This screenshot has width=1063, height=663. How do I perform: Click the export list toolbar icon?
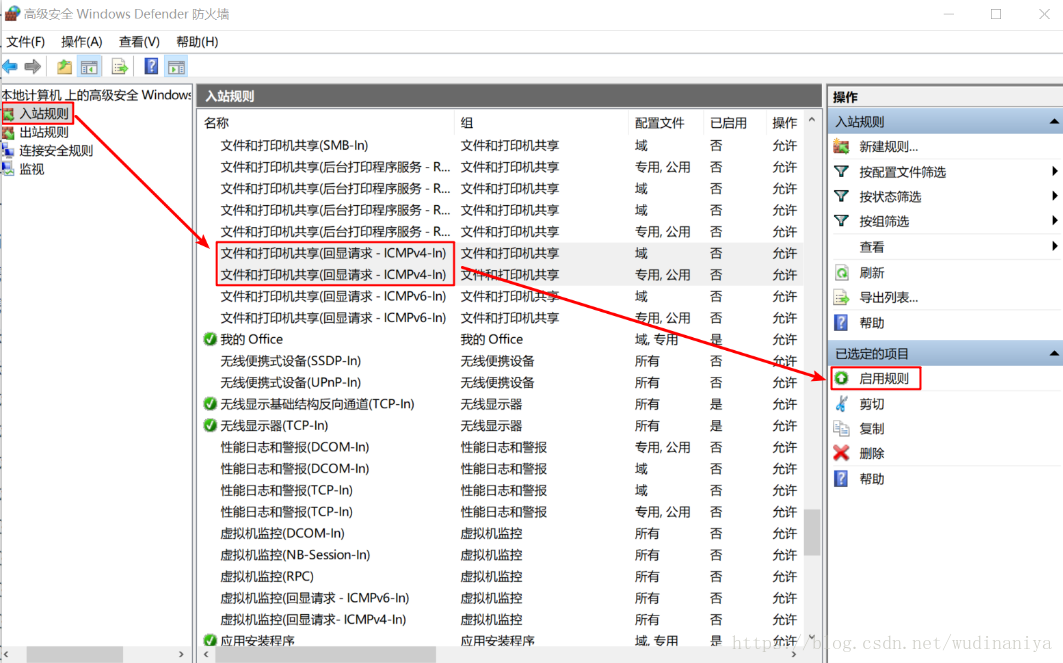tap(120, 66)
